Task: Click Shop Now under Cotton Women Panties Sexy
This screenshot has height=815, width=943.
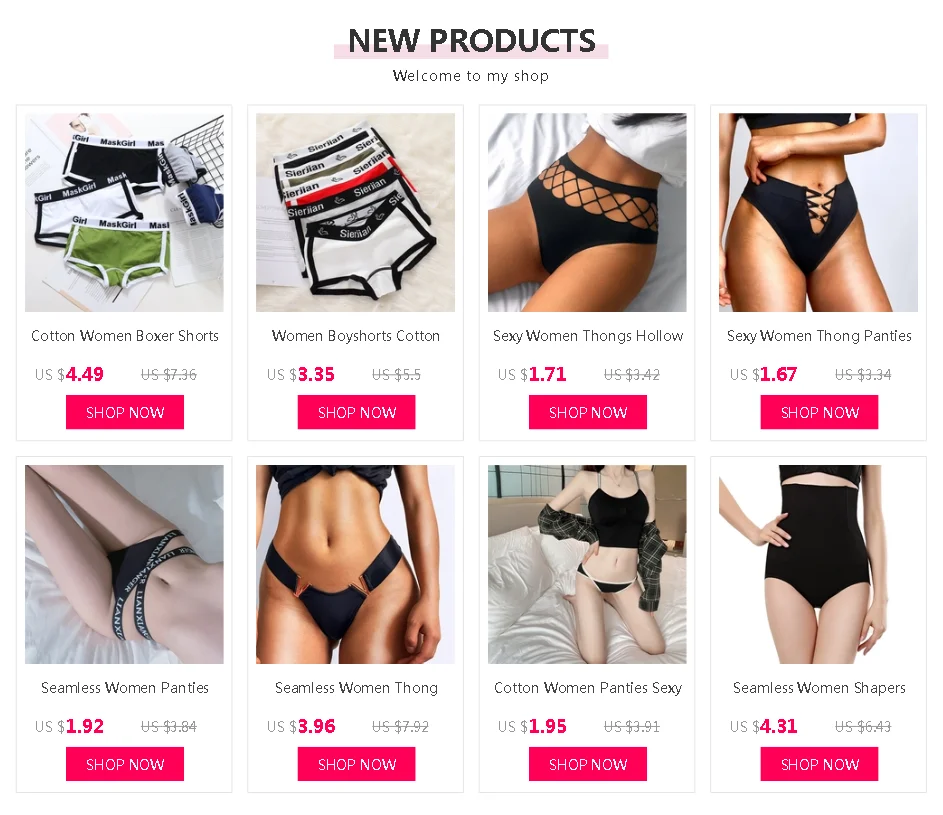Action: 588,764
